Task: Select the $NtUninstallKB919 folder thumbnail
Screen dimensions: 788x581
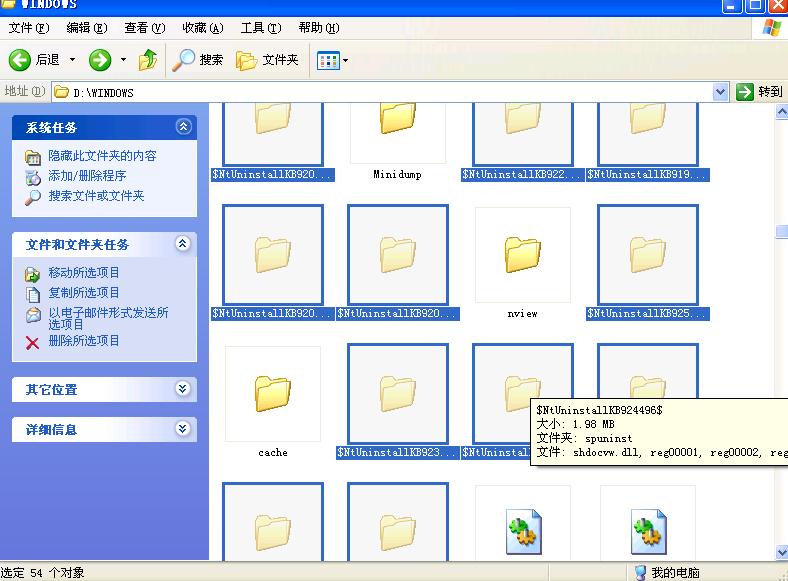Action: coord(648,133)
